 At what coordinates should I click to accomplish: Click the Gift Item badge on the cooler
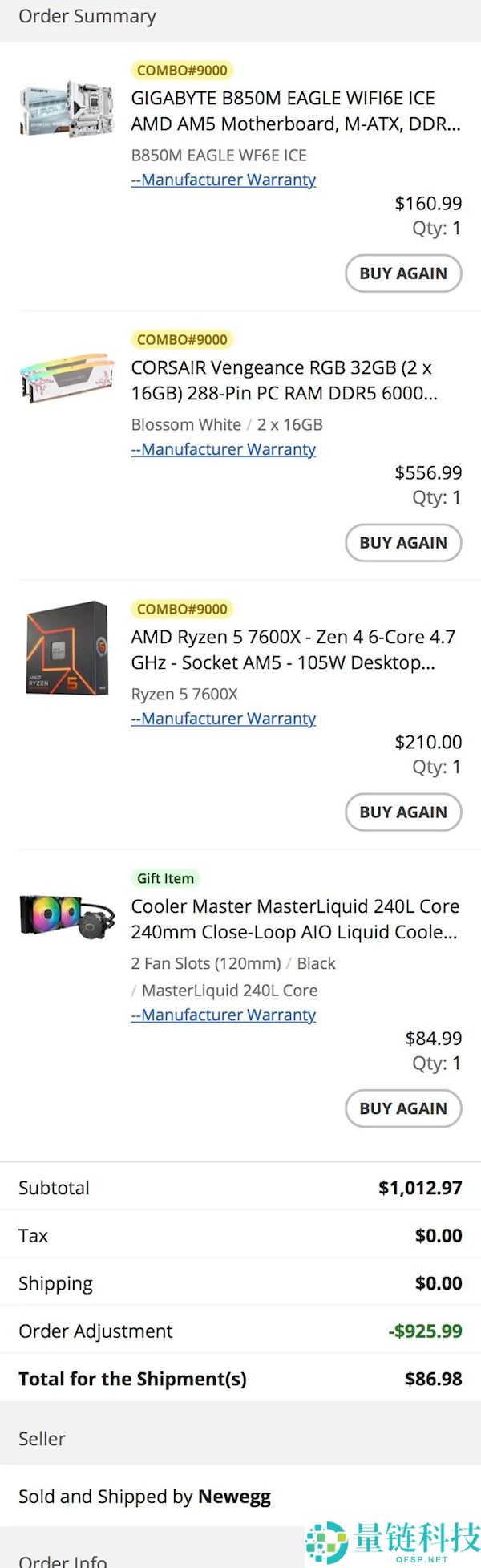click(x=165, y=878)
